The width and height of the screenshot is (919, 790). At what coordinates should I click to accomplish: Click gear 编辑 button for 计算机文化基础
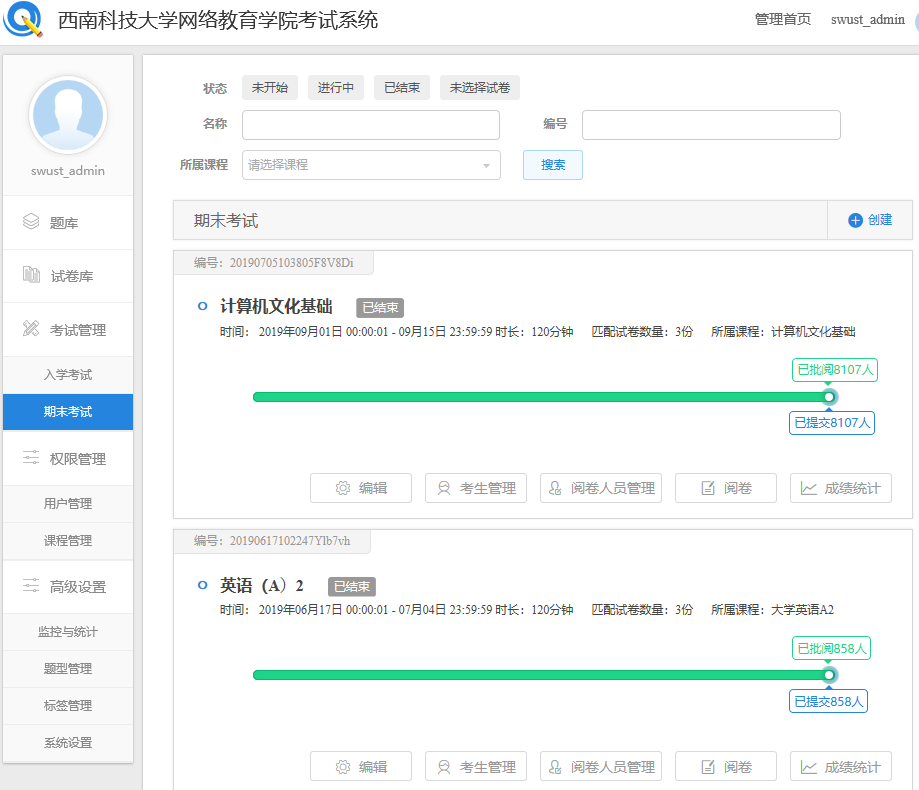coord(361,488)
